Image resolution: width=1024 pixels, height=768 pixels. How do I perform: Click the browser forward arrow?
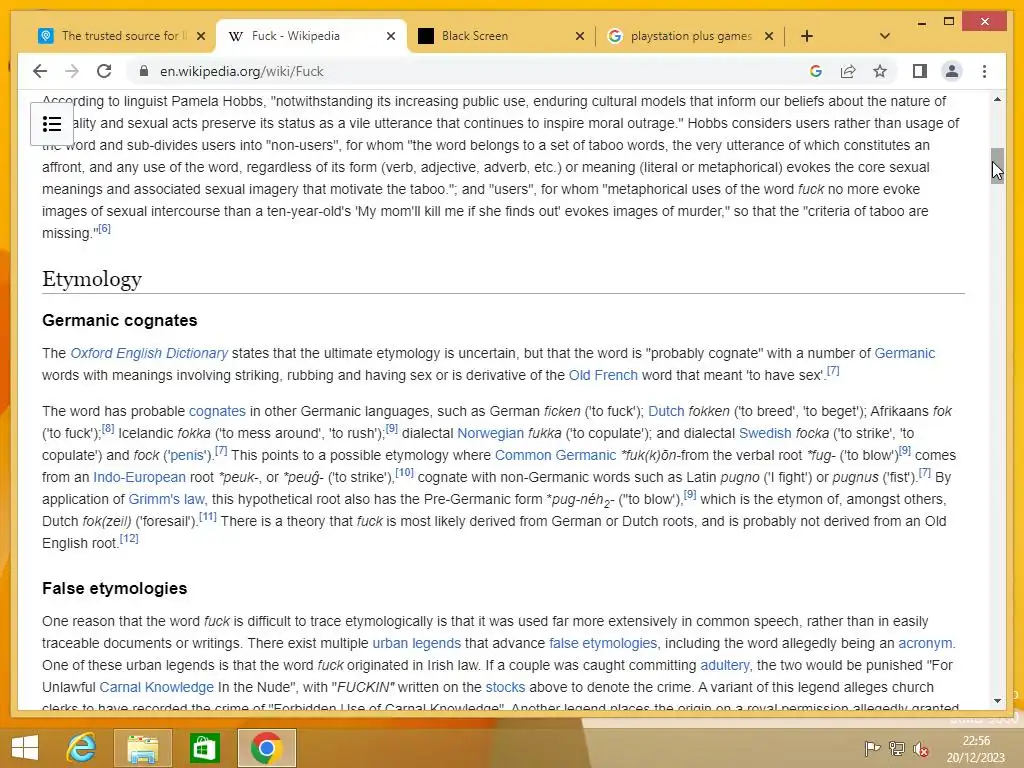(72, 71)
